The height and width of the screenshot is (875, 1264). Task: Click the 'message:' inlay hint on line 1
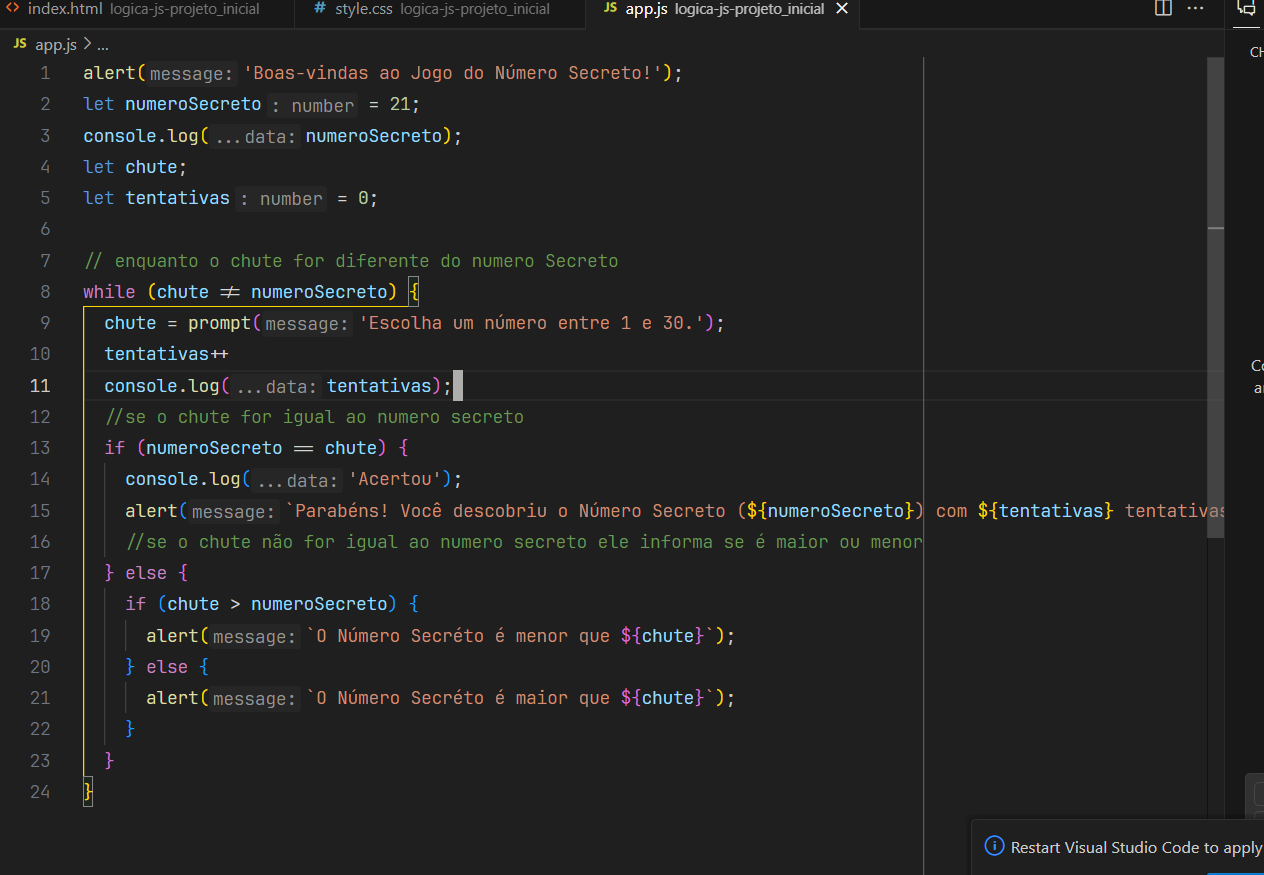click(x=191, y=74)
